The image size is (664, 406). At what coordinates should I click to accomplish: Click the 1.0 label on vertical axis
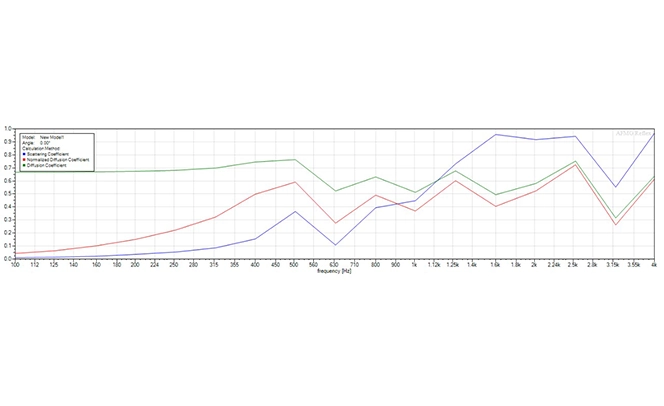point(7,128)
